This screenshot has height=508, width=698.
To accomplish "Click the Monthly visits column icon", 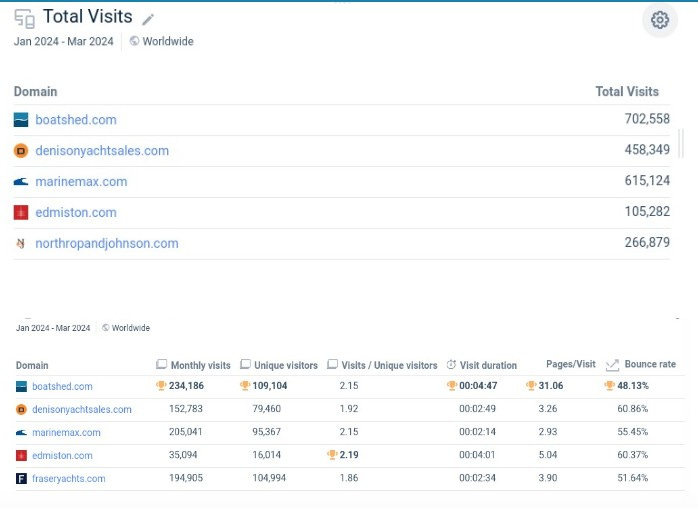I will [x=162, y=365].
